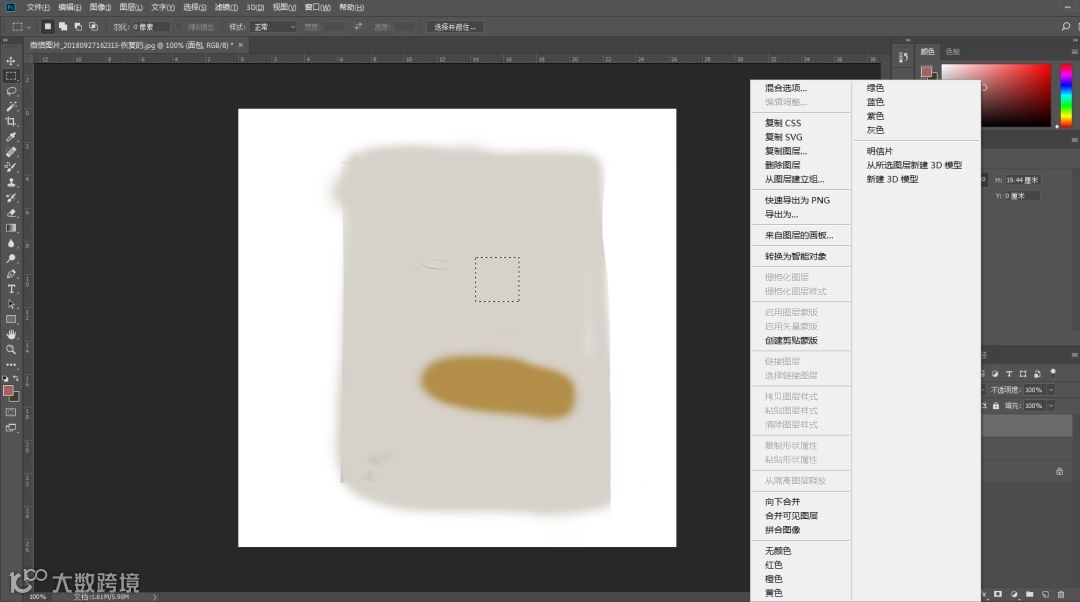Viewport: 1080px width, 602px height.
Task: Open the Color panel flyout menu
Action: [x=1074, y=52]
